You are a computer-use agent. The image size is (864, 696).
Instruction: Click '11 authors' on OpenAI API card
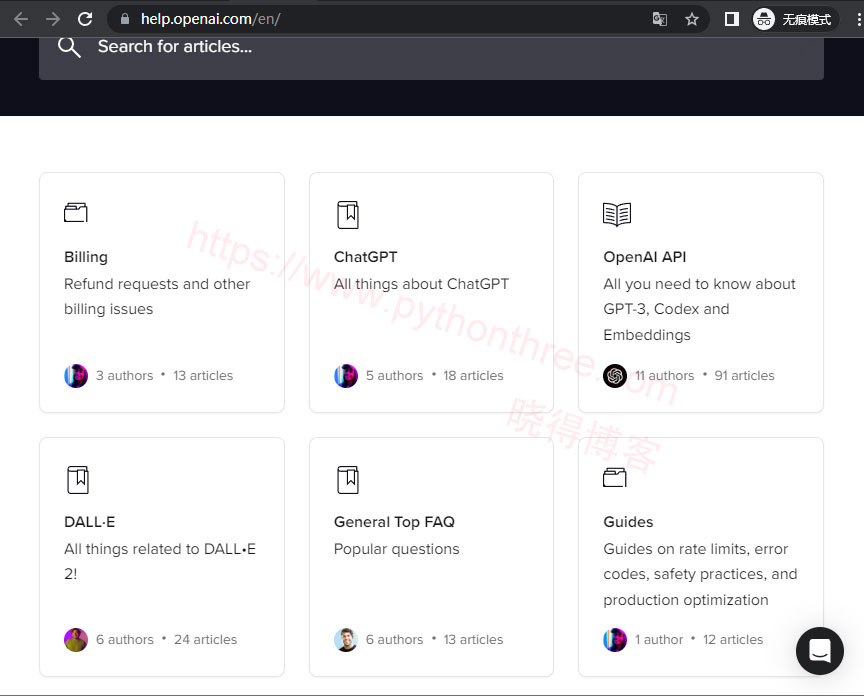coord(665,376)
